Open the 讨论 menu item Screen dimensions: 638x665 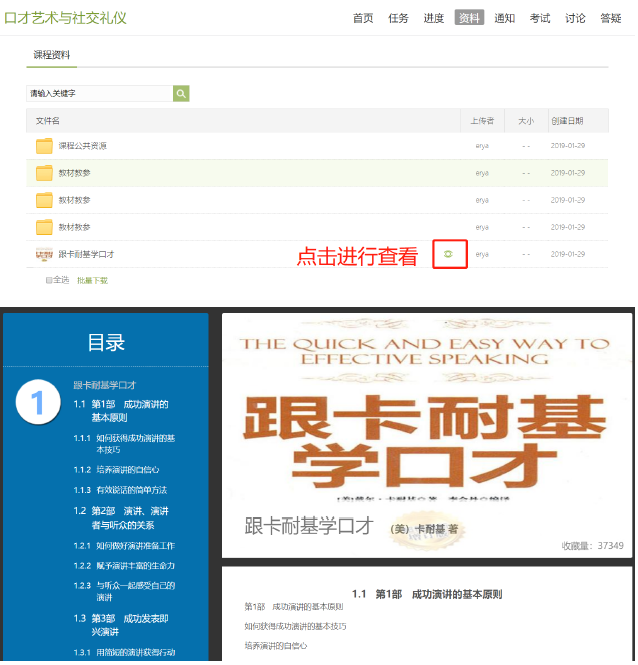click(x=576, y=18)
